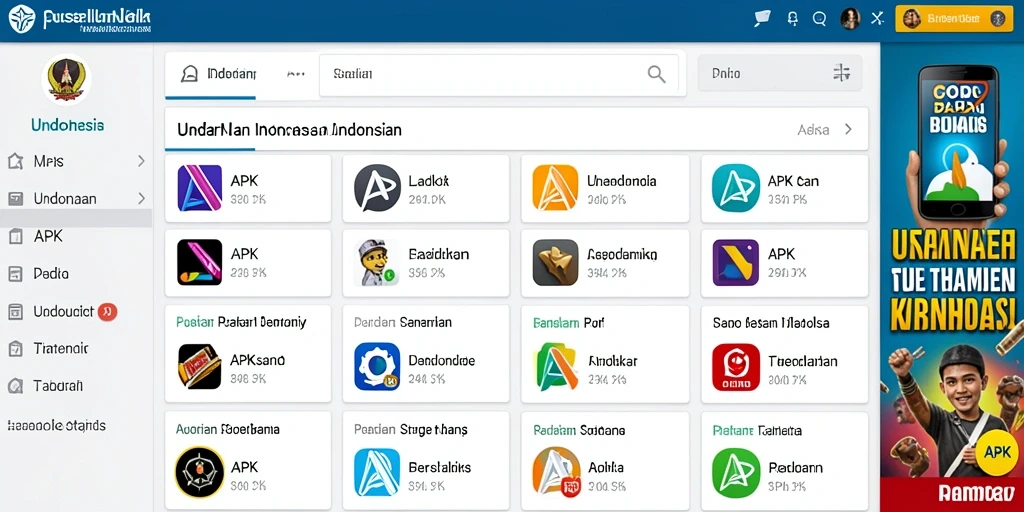
Task: Open the Basidkan character app icon
Action: (377, 263)
